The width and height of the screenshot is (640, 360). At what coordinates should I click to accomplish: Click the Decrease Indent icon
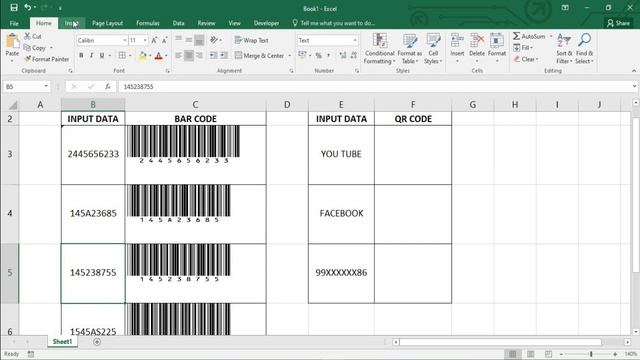(213, 55)
